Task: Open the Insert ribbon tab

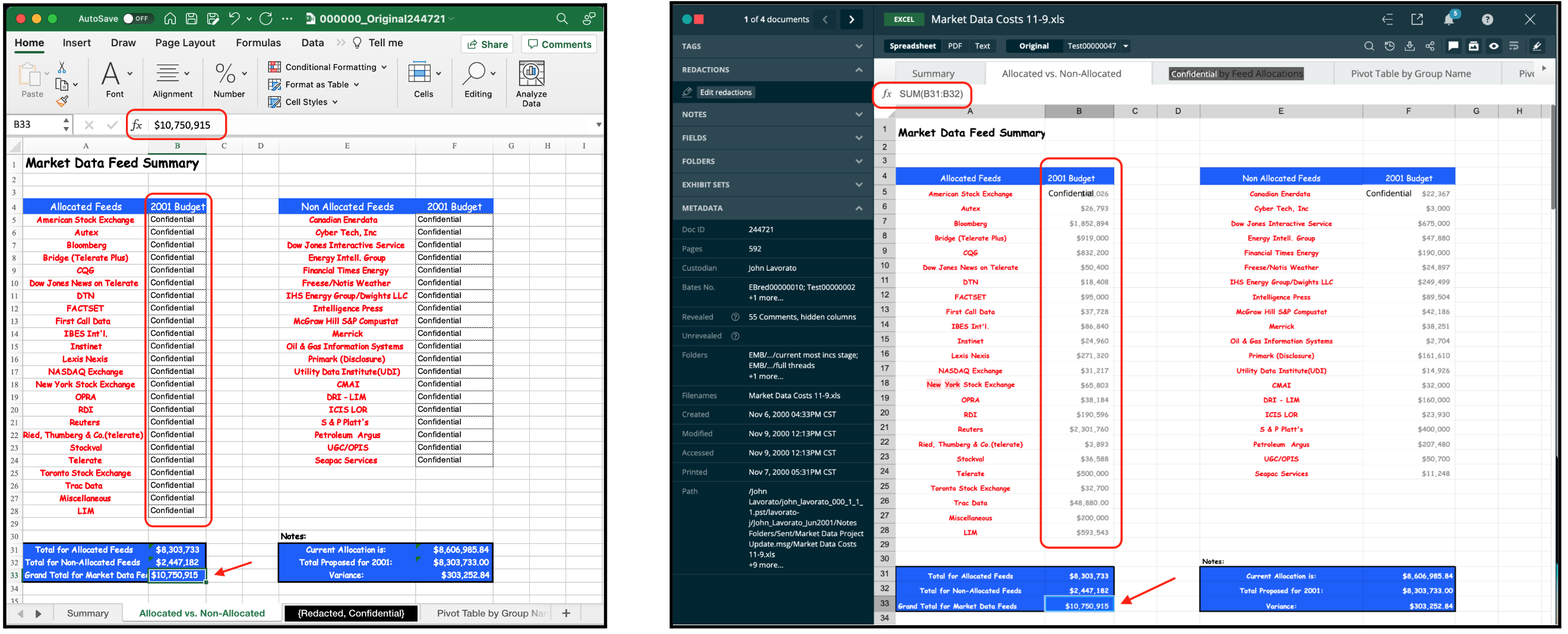Action: coord(77,43)
